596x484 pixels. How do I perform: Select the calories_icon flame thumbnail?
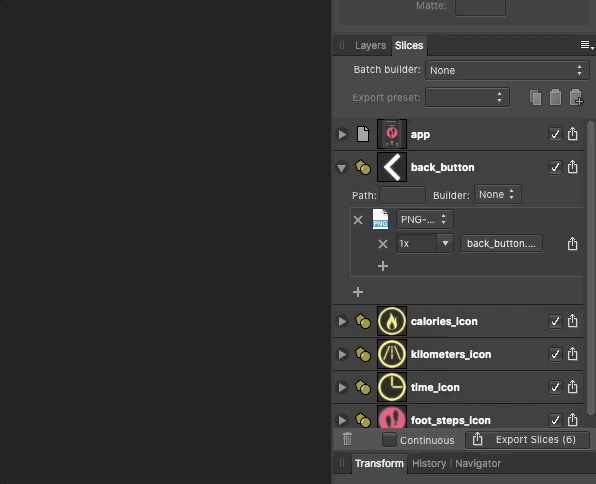pyautogui.click(x=392, y=321)
